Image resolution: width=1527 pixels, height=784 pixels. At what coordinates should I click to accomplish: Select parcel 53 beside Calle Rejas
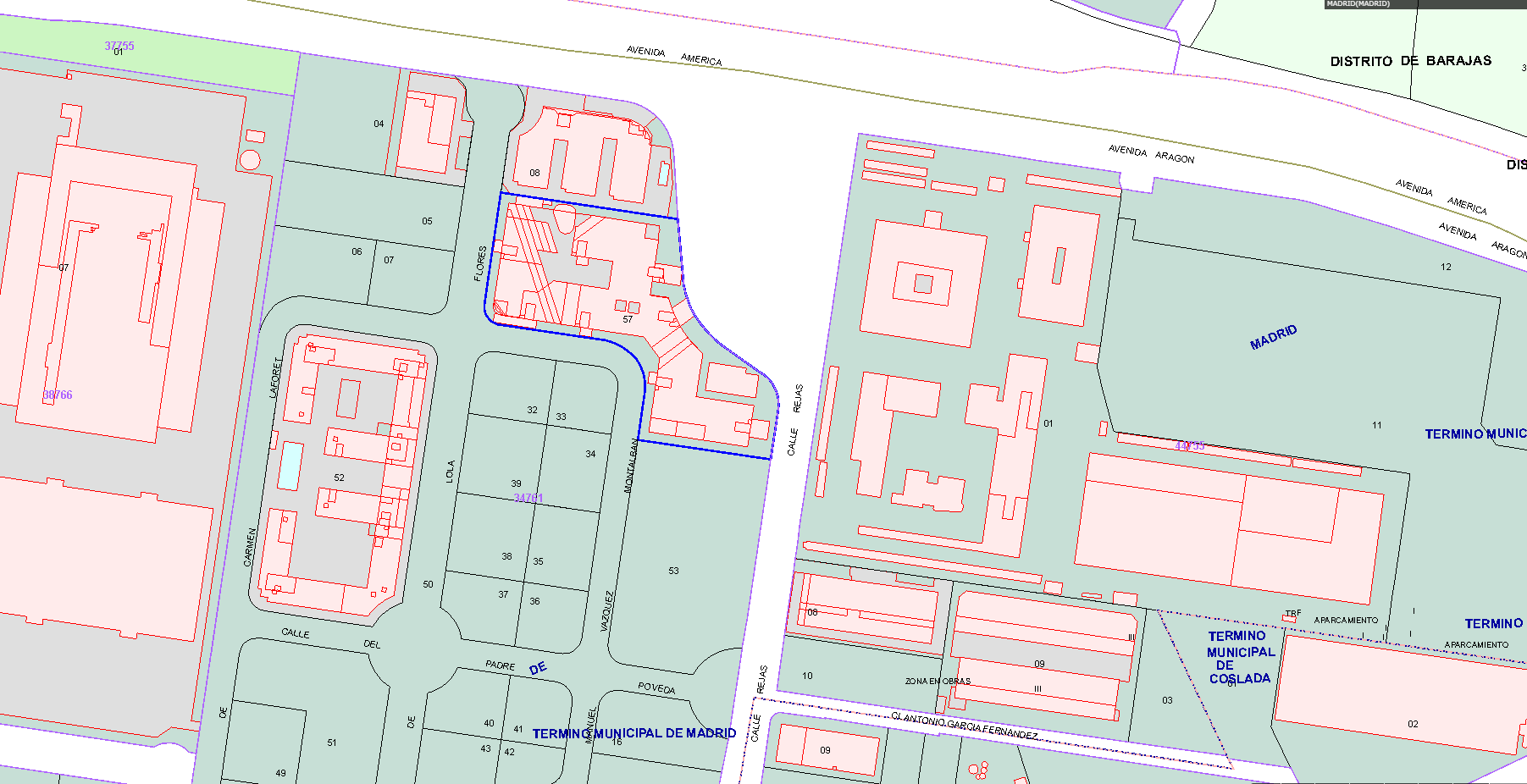click(673, 571)
